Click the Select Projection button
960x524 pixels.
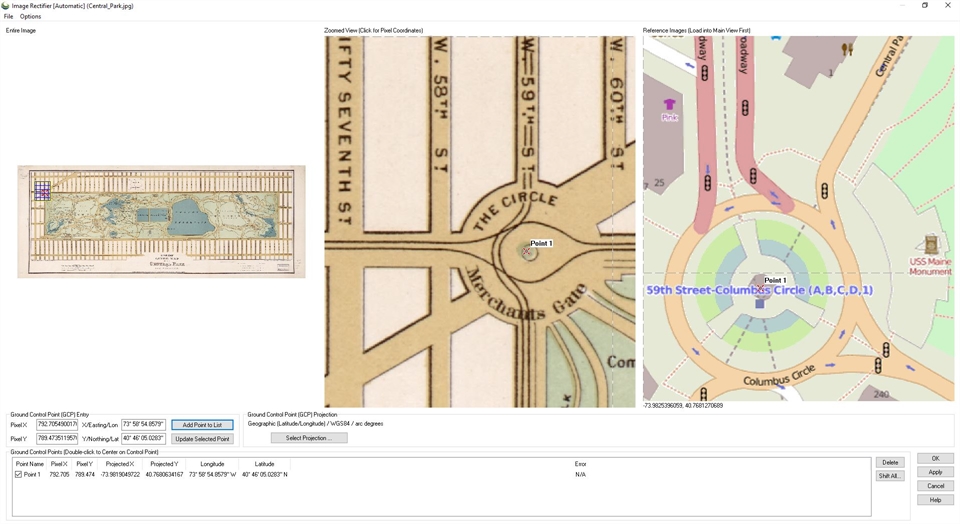(309, 438)
